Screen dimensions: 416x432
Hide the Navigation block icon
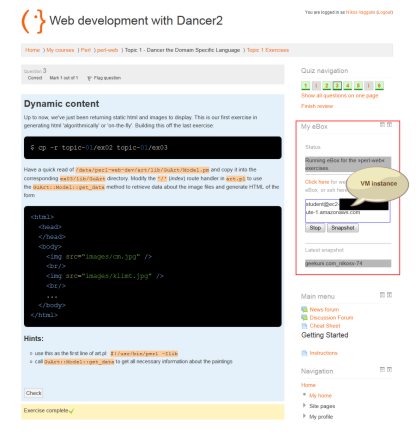tap(382, 370)
